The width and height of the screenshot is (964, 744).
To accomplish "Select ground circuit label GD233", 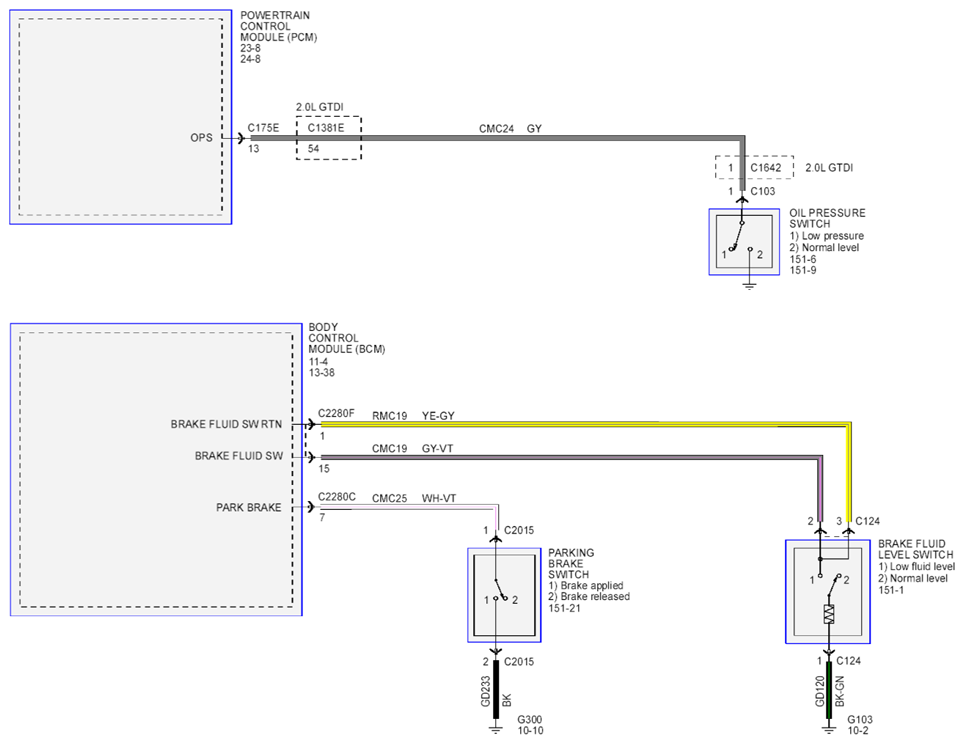I will tap(486, 692).
